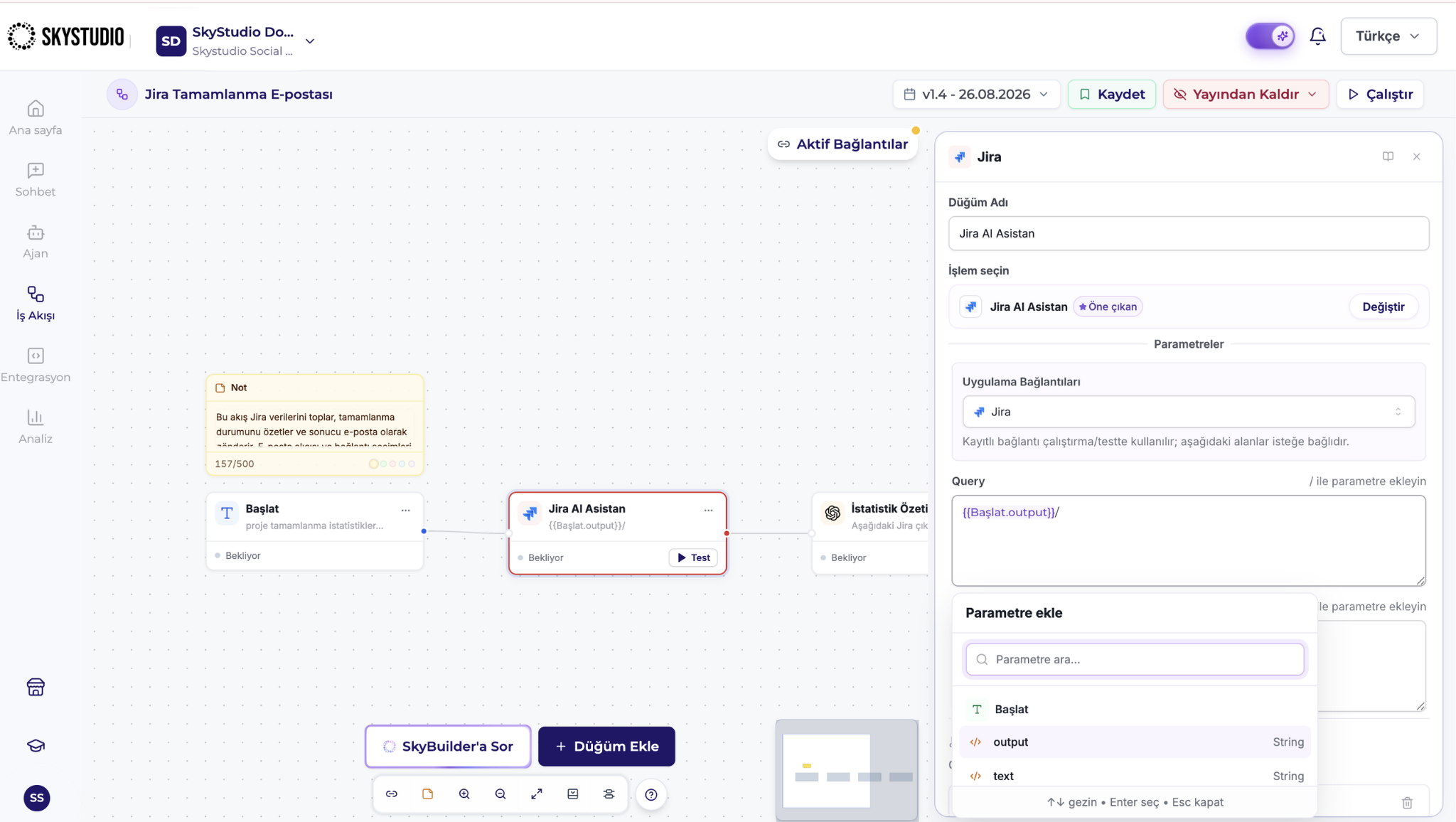Open the SS user avatar
This screenshot has width=1456, height=822.
coord(37,798)
